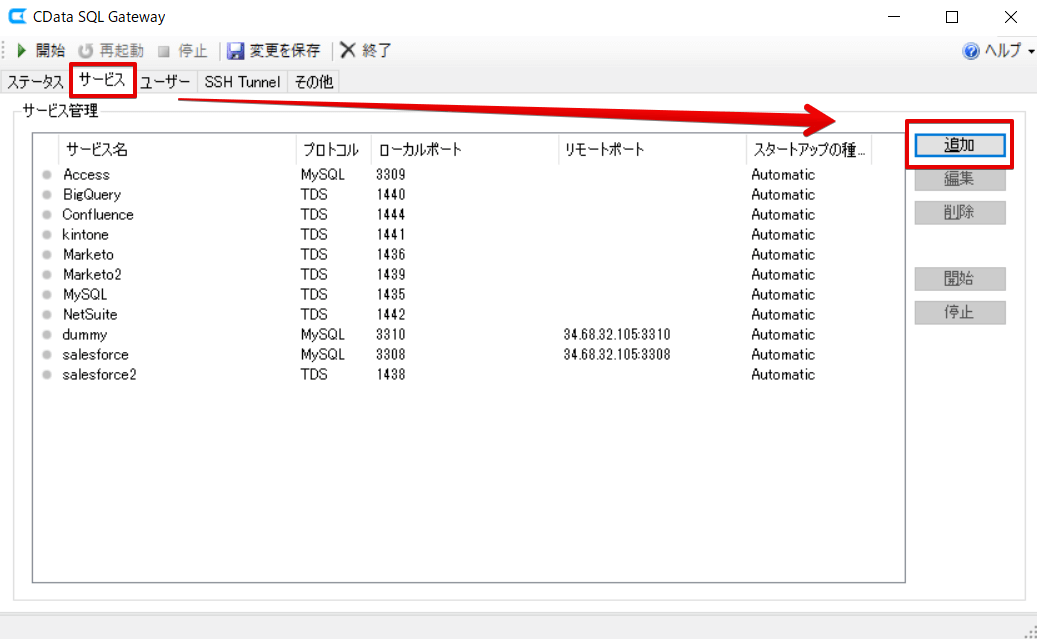The width and height of the screenshot is (1037, 639).
Task: Click status dot beside the salesforce 3308 row
Action: click(47, 355)
